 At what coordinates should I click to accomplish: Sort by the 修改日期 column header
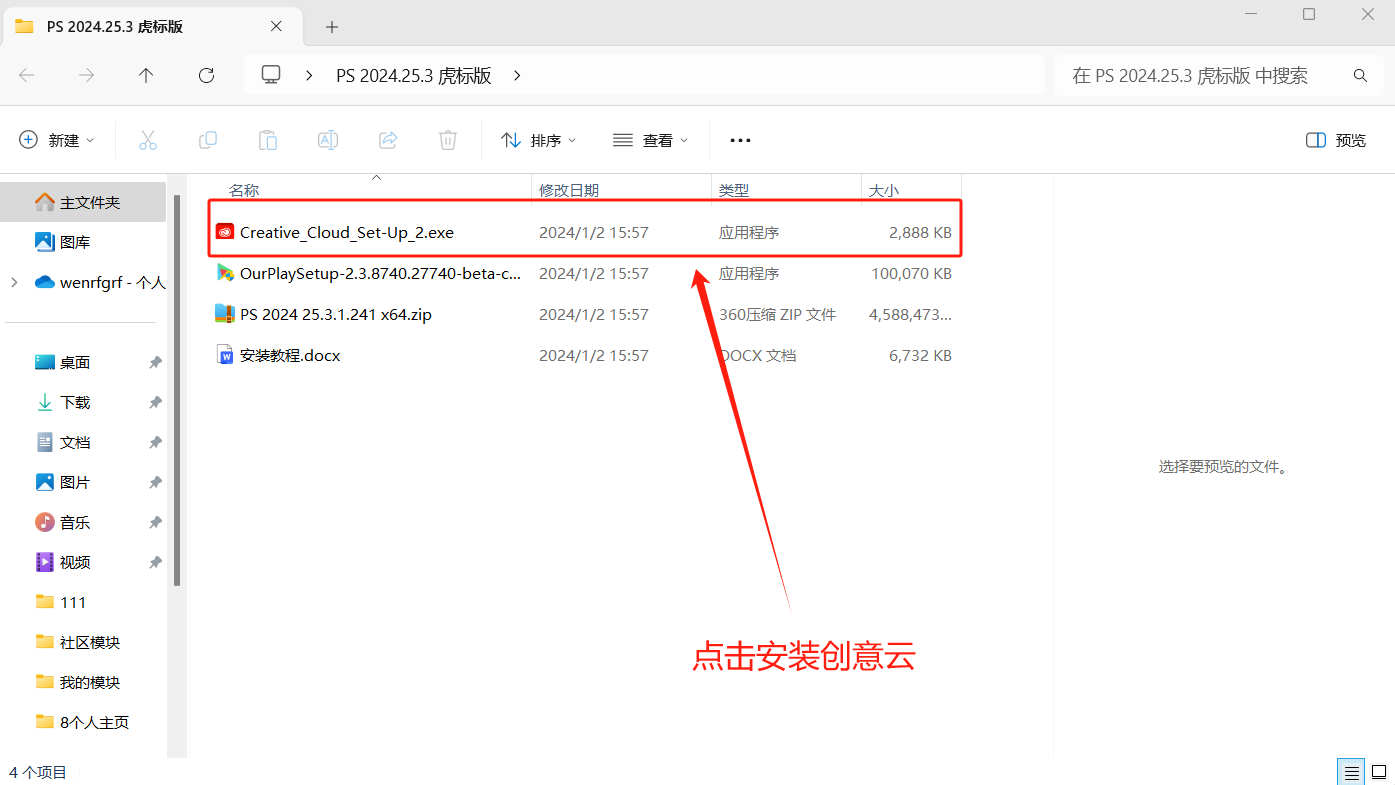pyautogui.click(x=569, y=190)
